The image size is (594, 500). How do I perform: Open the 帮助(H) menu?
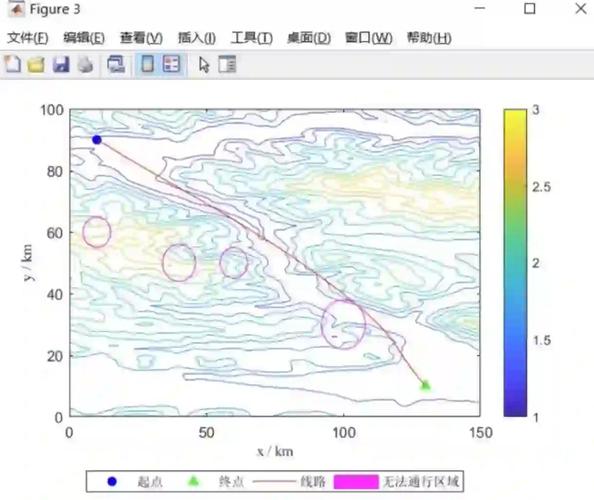[429, 38]
